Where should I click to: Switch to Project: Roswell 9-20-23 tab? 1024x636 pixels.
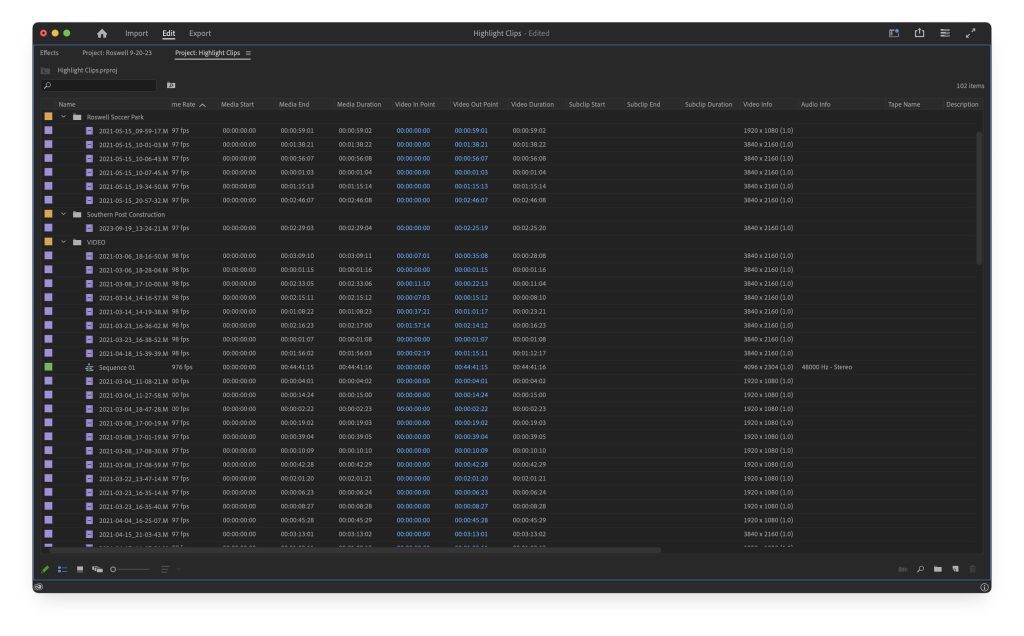[117, 53]
